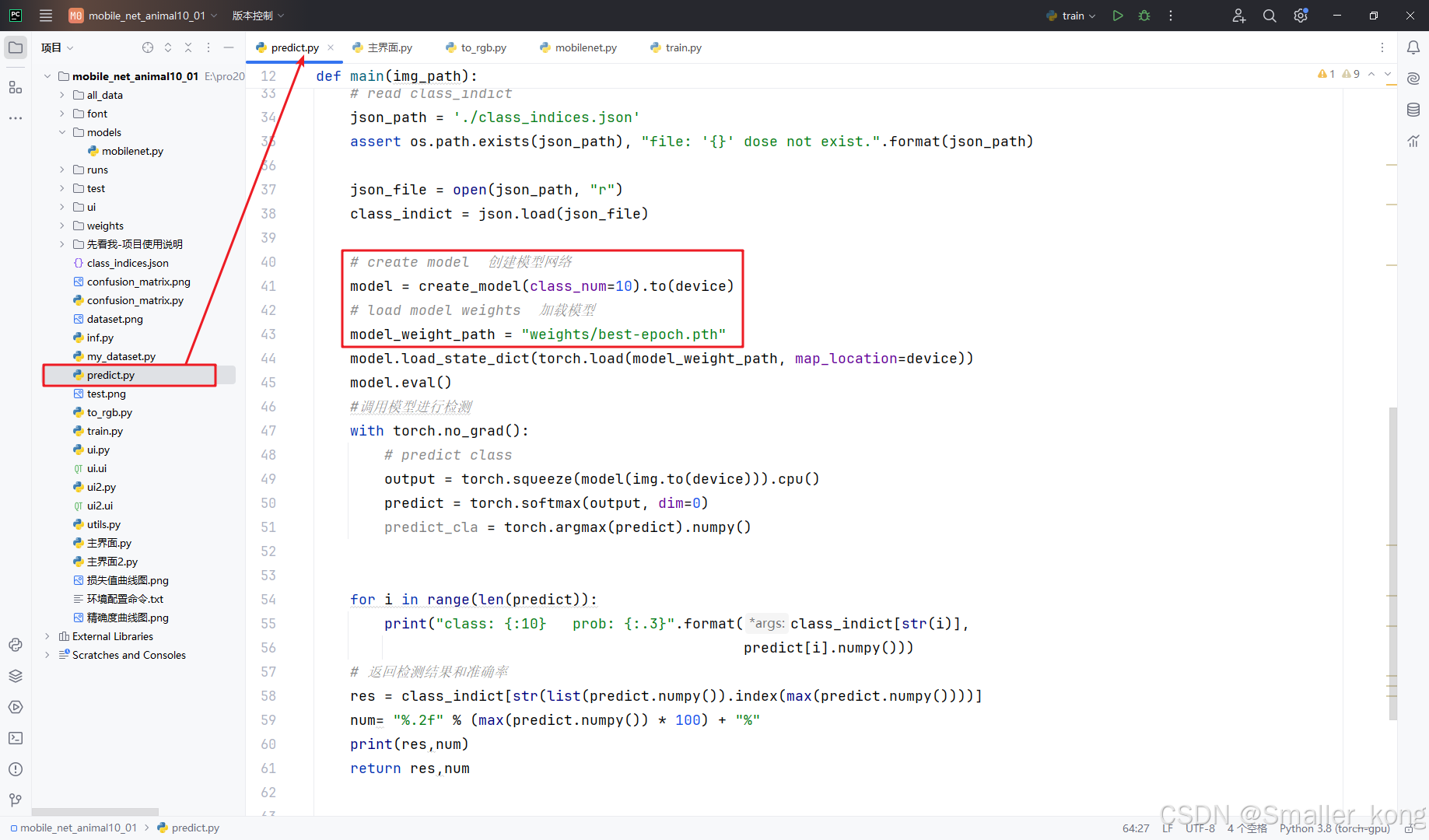Close the predict.py tab

pyautogui.click(x=331, y=47)
